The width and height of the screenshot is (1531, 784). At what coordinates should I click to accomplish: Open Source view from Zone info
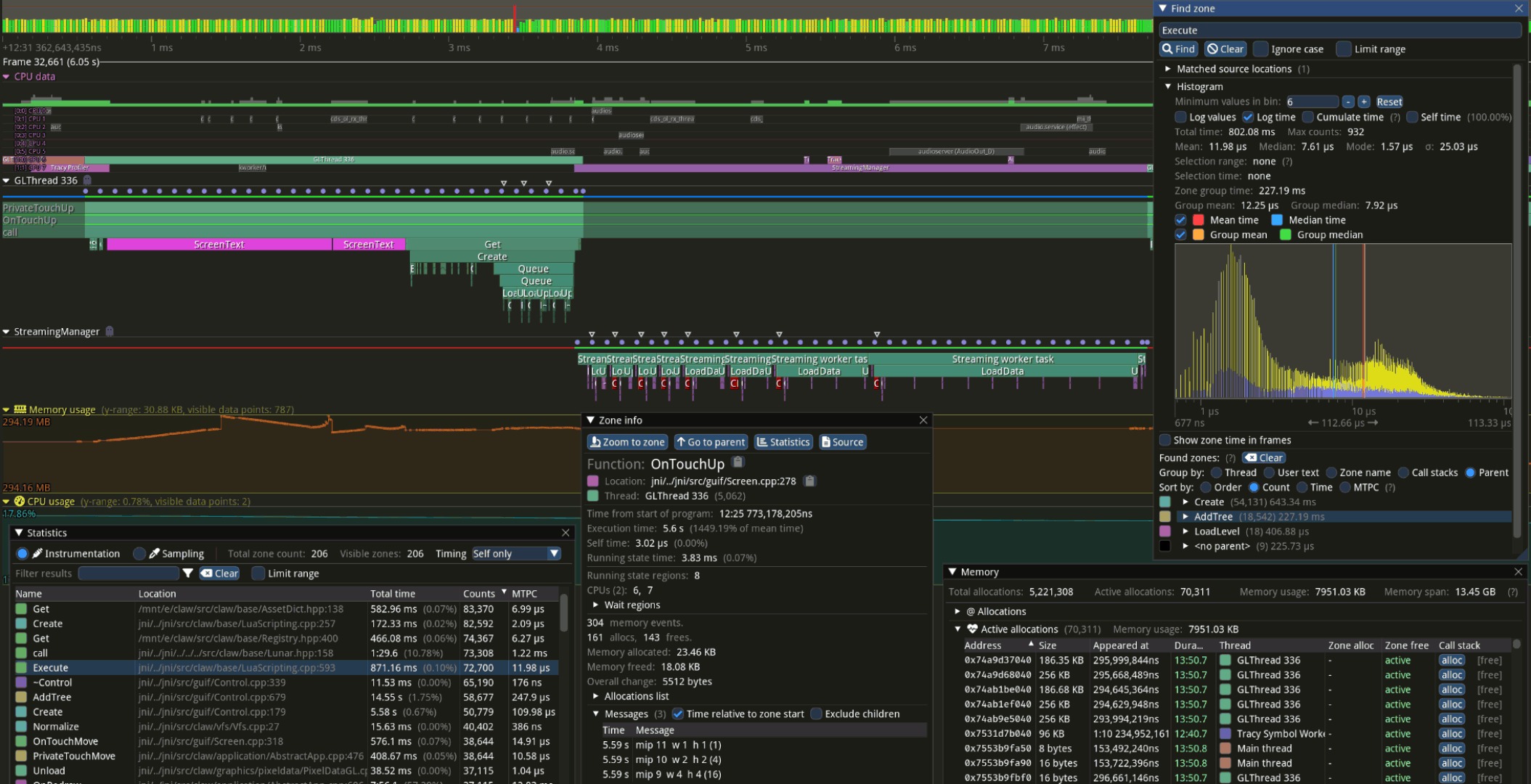click(842, 442)
